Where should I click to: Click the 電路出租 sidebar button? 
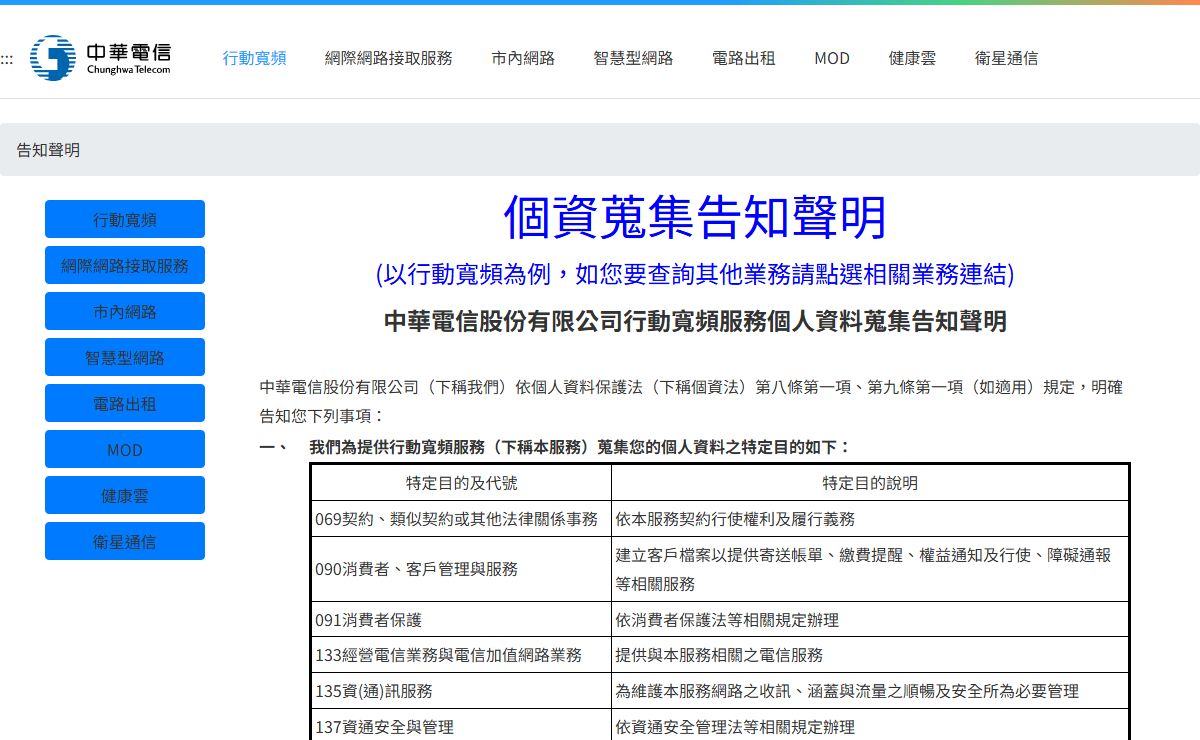point(125,403)
